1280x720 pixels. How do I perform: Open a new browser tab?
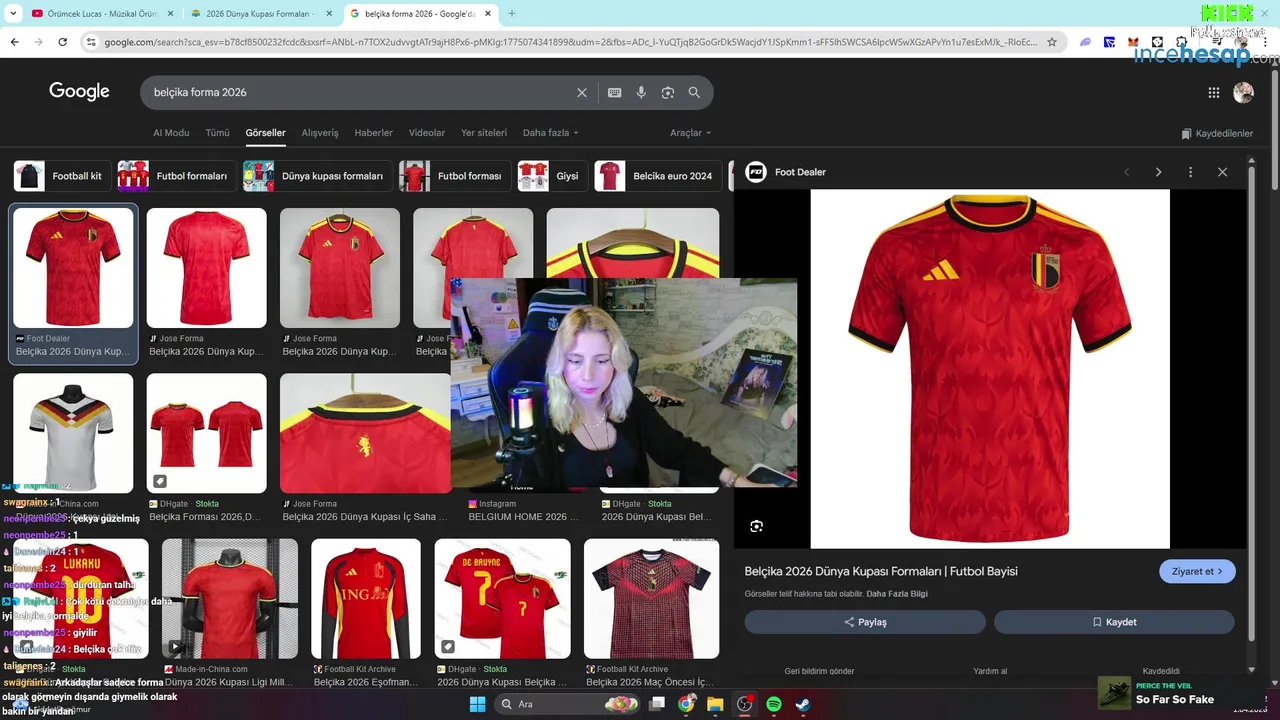pos(511,13)
